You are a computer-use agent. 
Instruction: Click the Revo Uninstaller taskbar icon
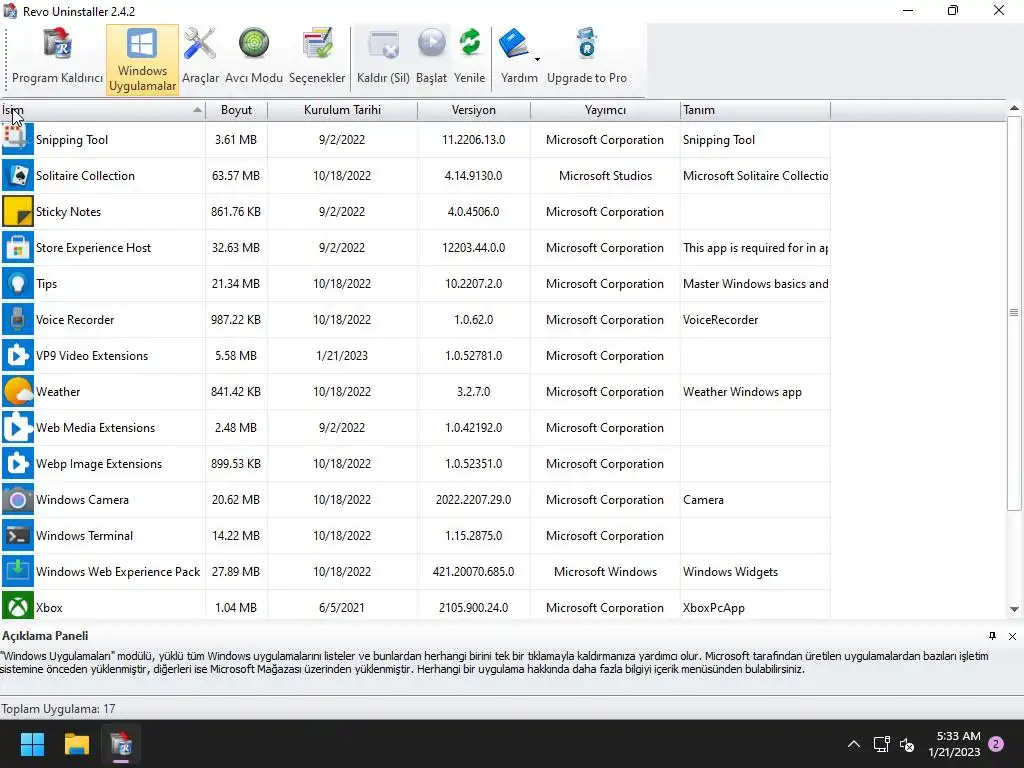click(x=121, y=744)
